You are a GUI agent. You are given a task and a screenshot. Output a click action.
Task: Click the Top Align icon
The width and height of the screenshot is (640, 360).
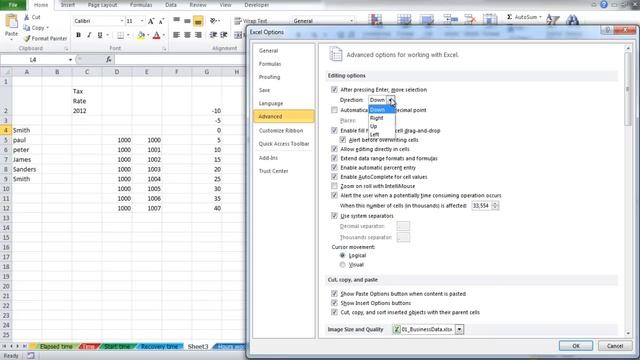[x=176, y=21]
